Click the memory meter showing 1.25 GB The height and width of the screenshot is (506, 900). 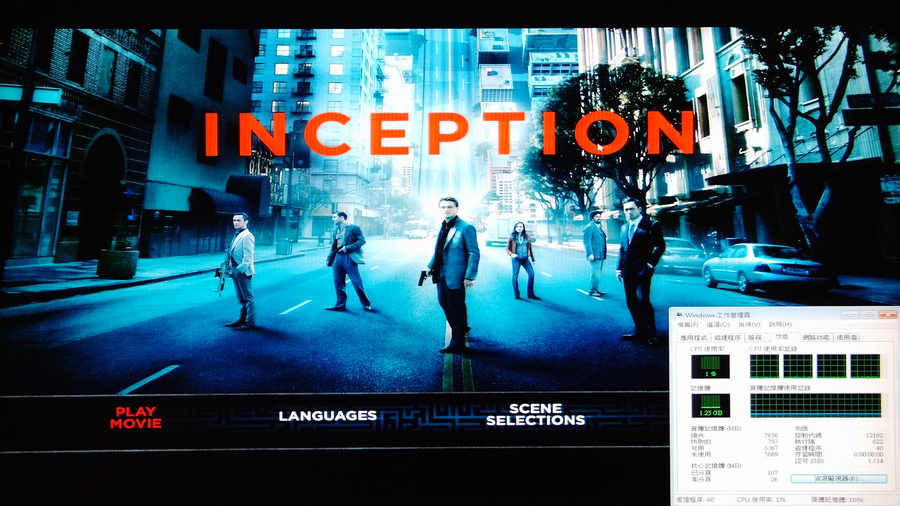(x=710, y=406)
